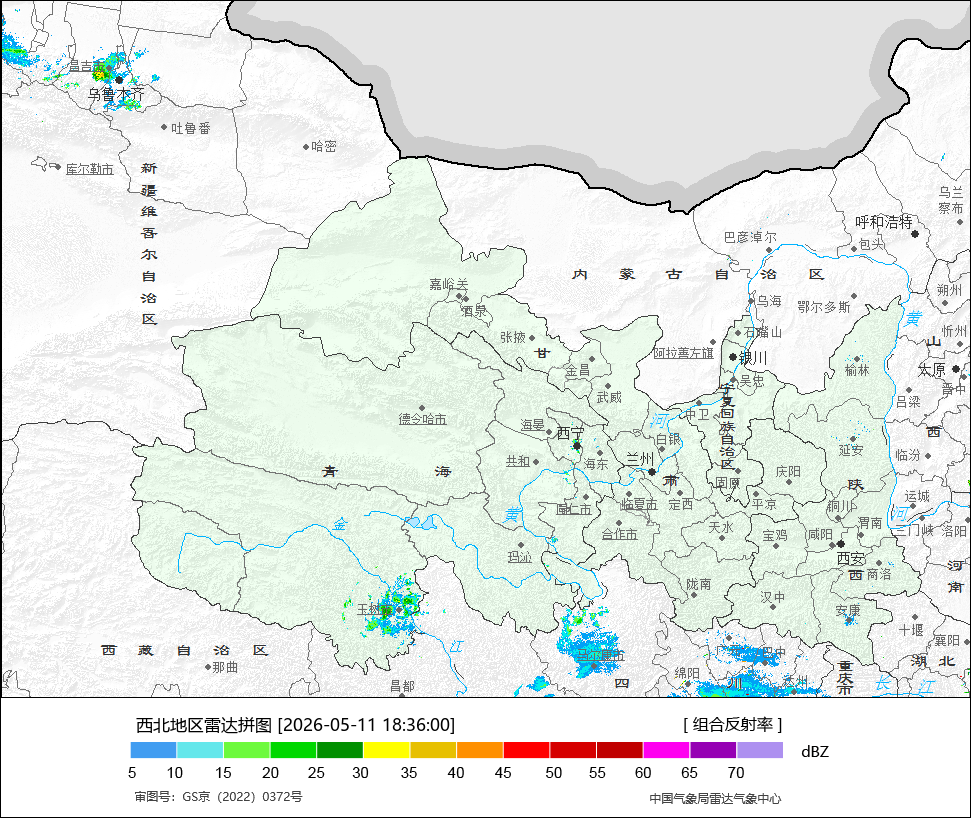Image resolution: width=971 pixels, height=818 pixels.
Task: Click the bright red 45 dBZ swatch
Action: (526, 751)
